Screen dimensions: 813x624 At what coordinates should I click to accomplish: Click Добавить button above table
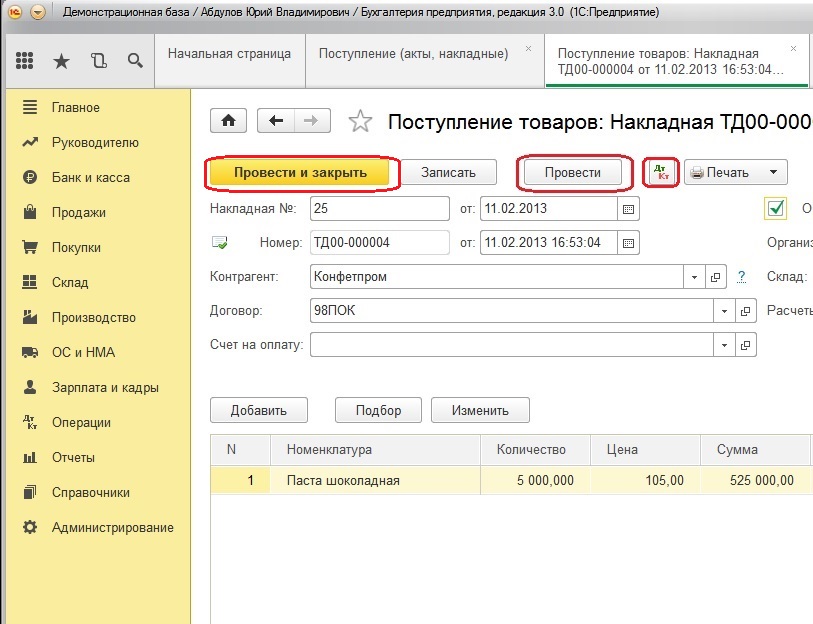point(259,410)
